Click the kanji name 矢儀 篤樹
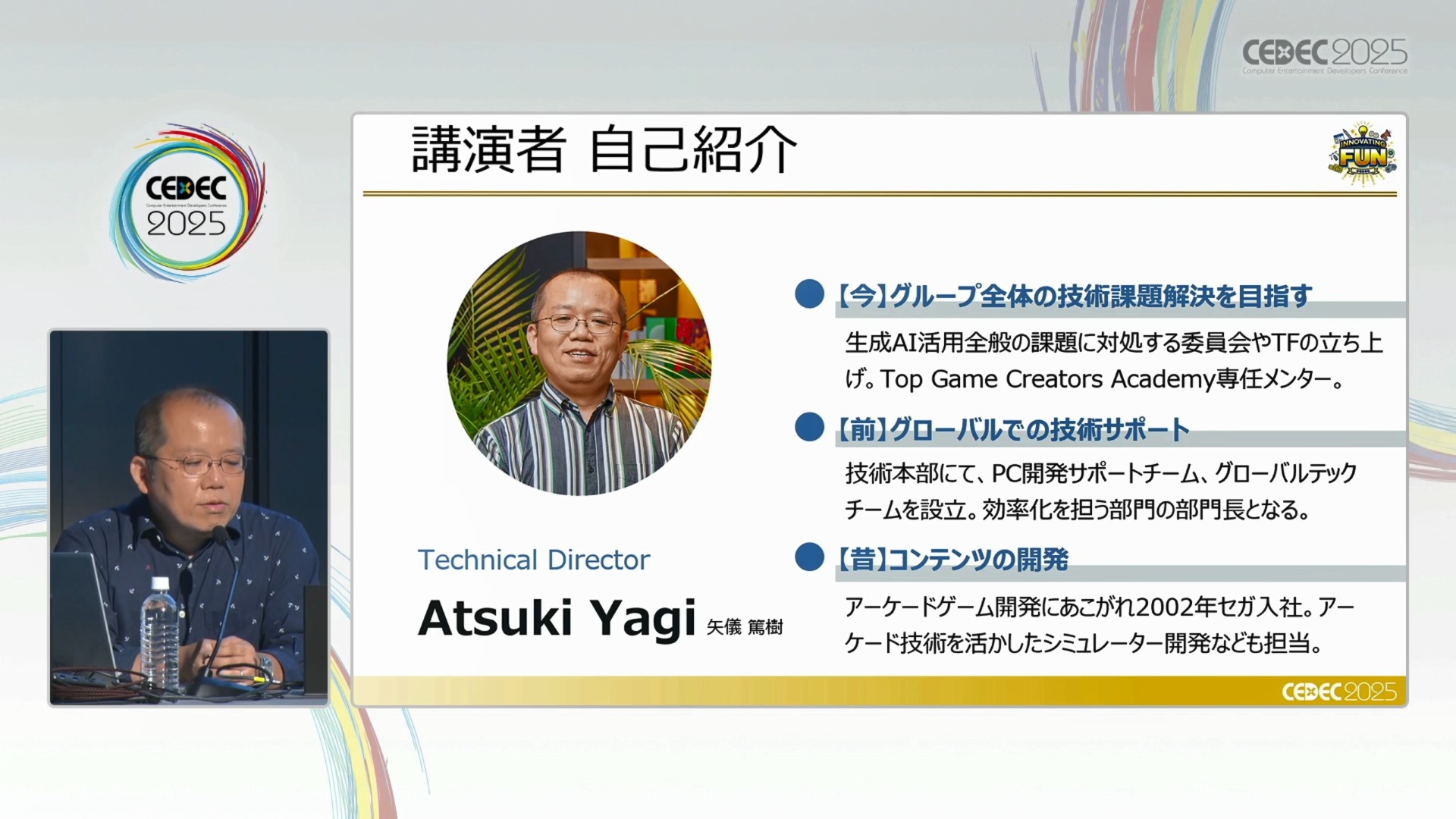 pos(744,627)
